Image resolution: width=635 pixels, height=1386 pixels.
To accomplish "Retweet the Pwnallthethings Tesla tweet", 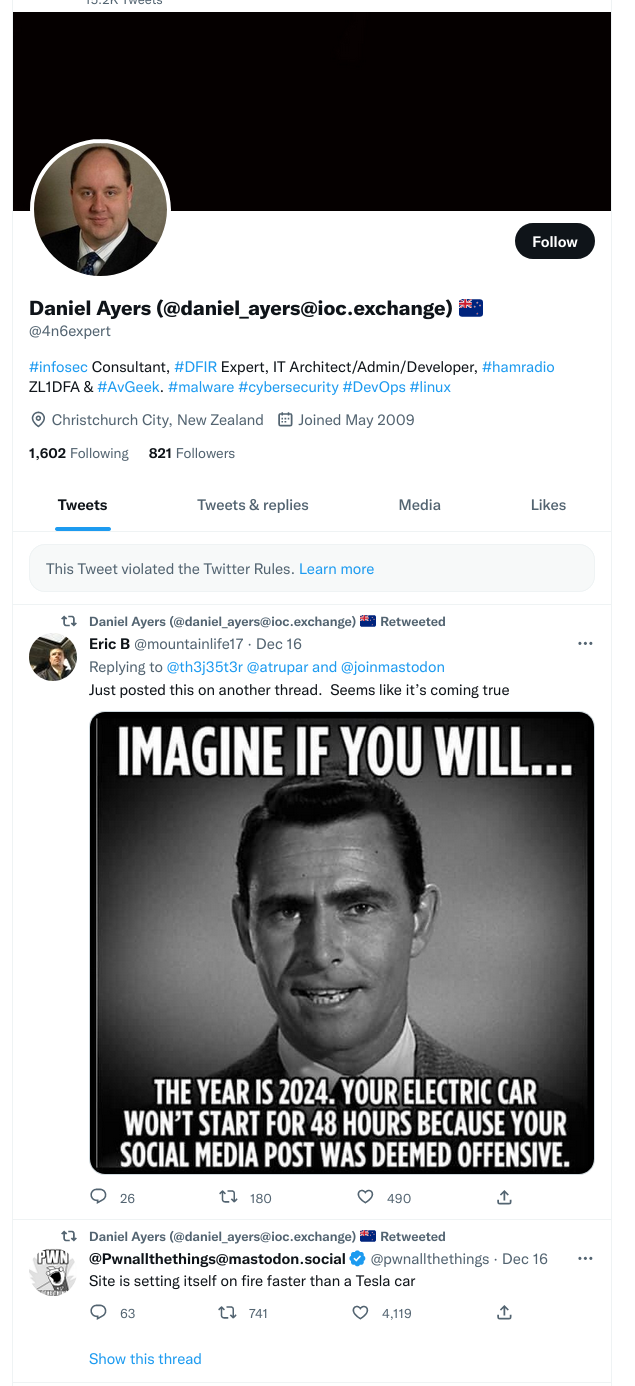I will coord(228,1313).
